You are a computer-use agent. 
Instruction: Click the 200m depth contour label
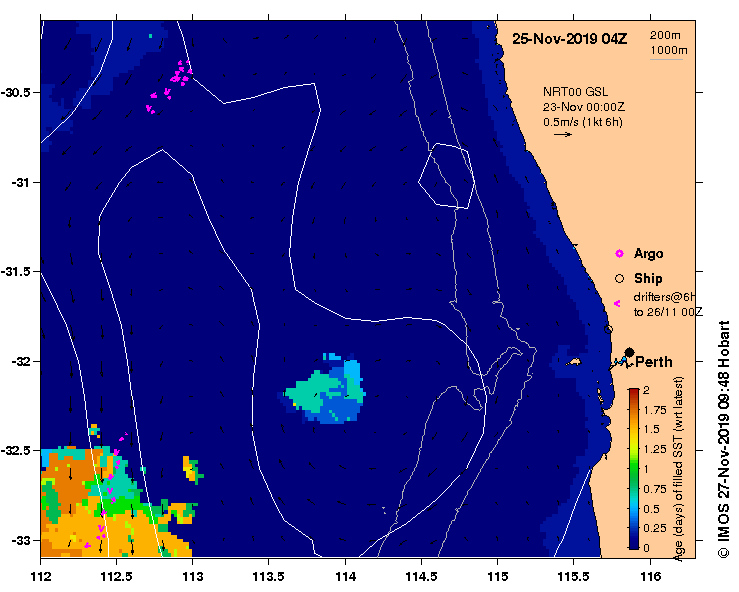point(665,35)
